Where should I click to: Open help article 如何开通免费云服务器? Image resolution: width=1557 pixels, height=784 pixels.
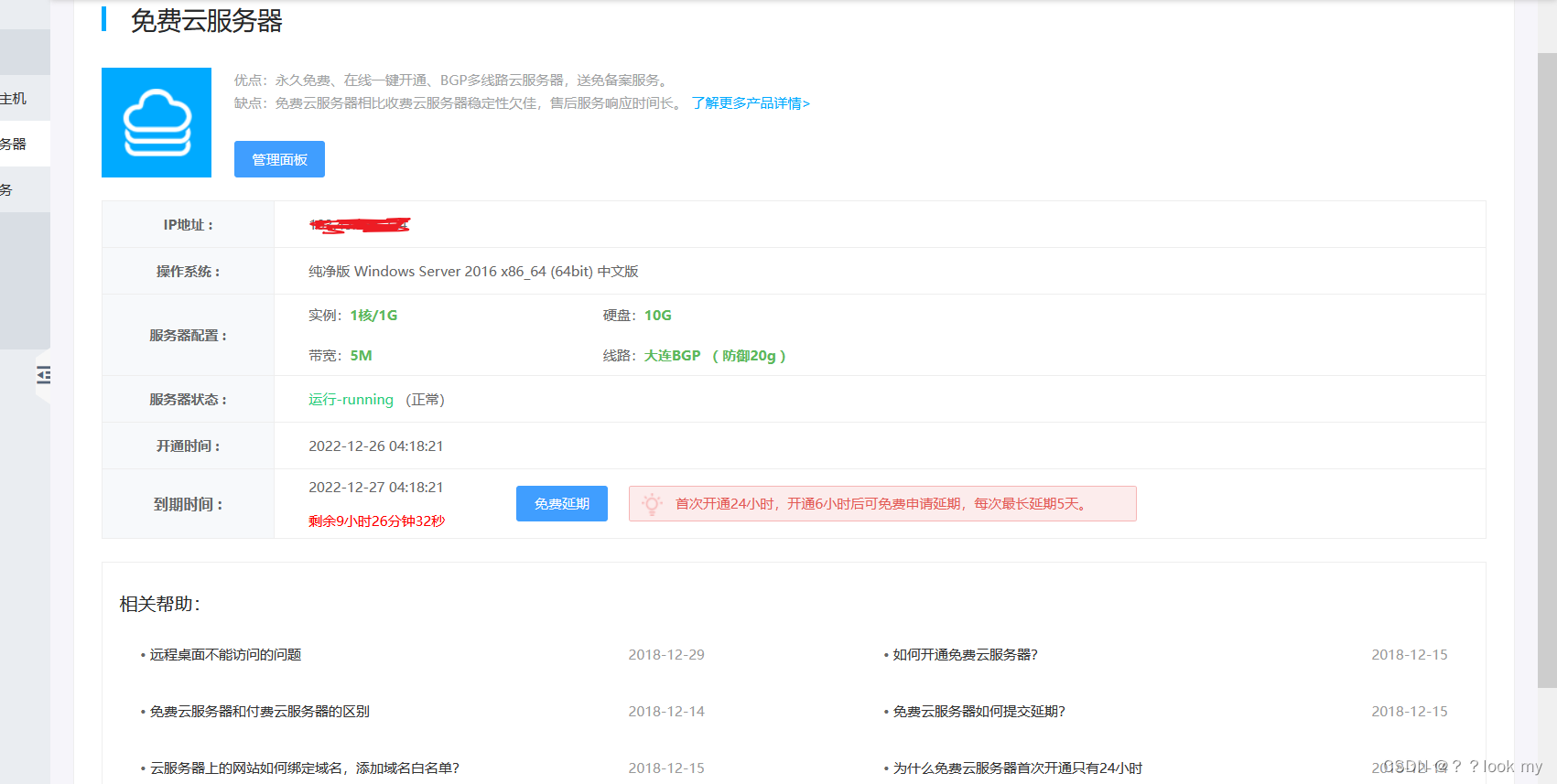click(x=965, y=655)
